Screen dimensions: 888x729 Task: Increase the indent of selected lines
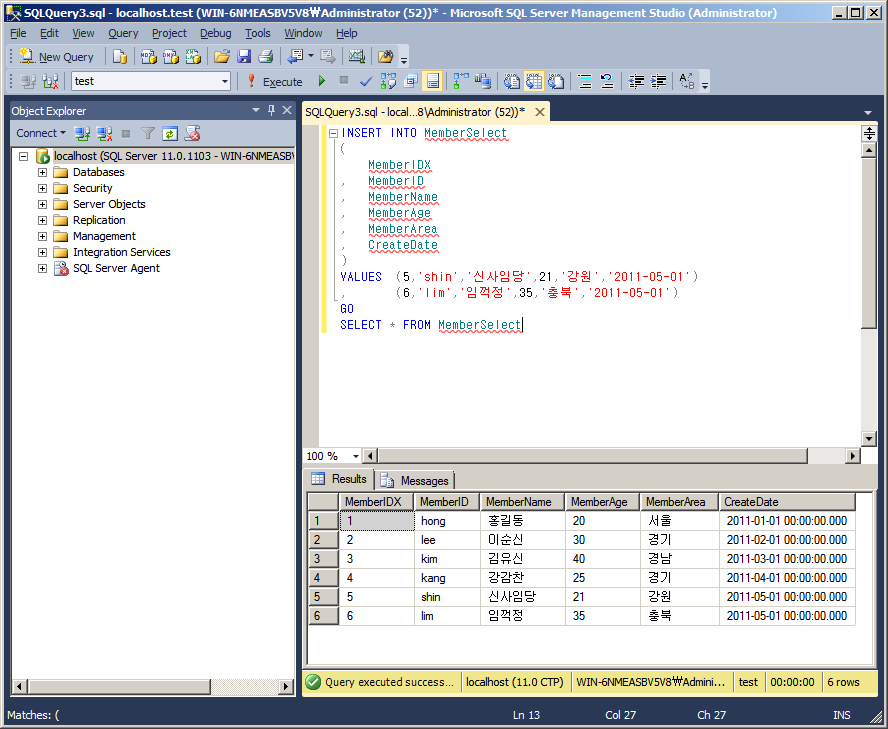coord(658,82)
